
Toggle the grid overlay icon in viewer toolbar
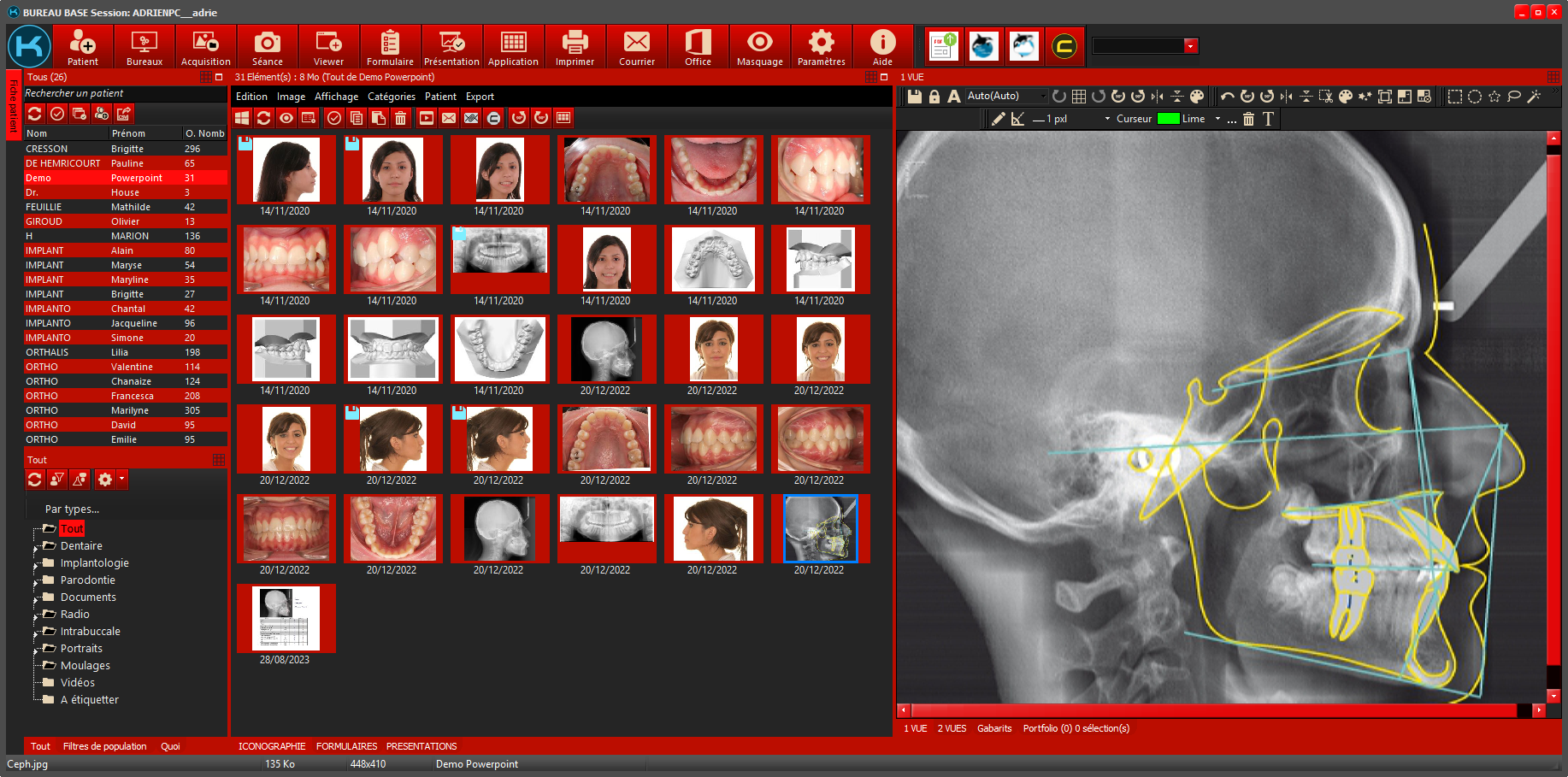(x=1079, y=97)
